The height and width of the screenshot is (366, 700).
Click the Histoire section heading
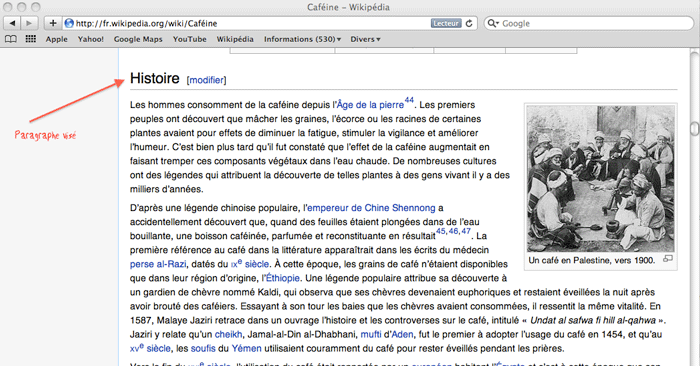coord(154,79)
